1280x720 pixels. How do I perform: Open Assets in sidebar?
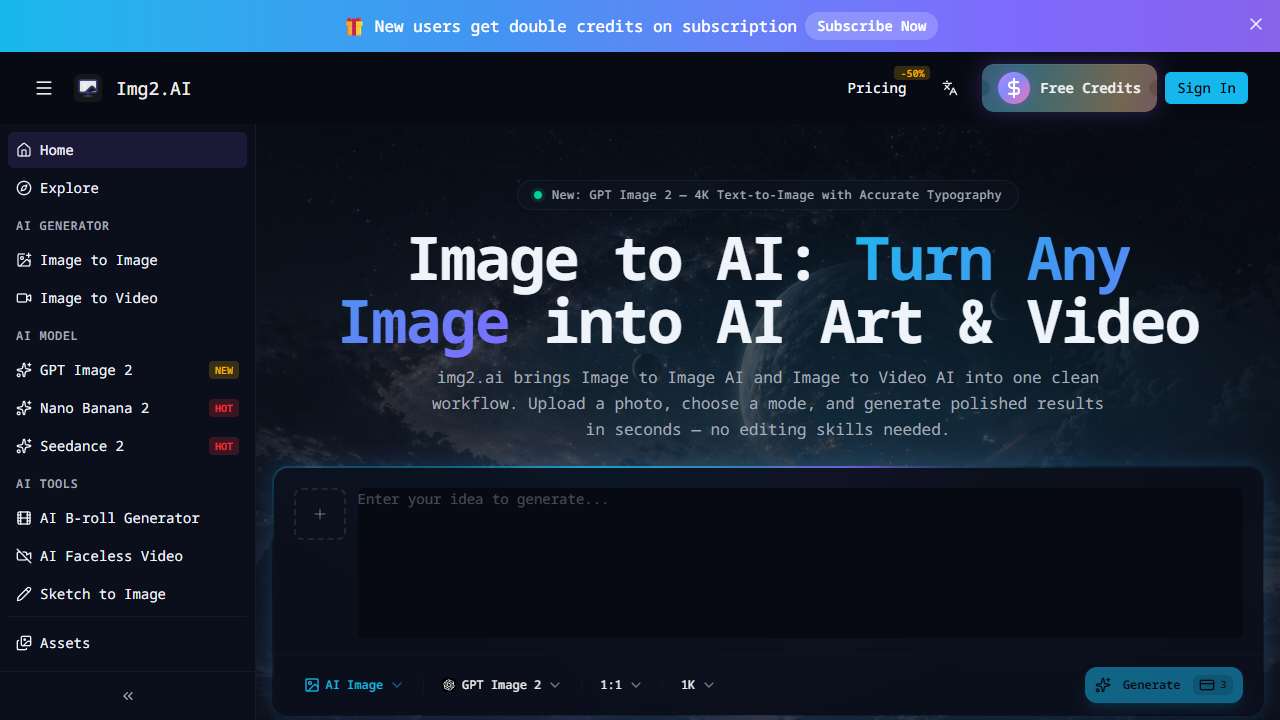click(127, 643)
